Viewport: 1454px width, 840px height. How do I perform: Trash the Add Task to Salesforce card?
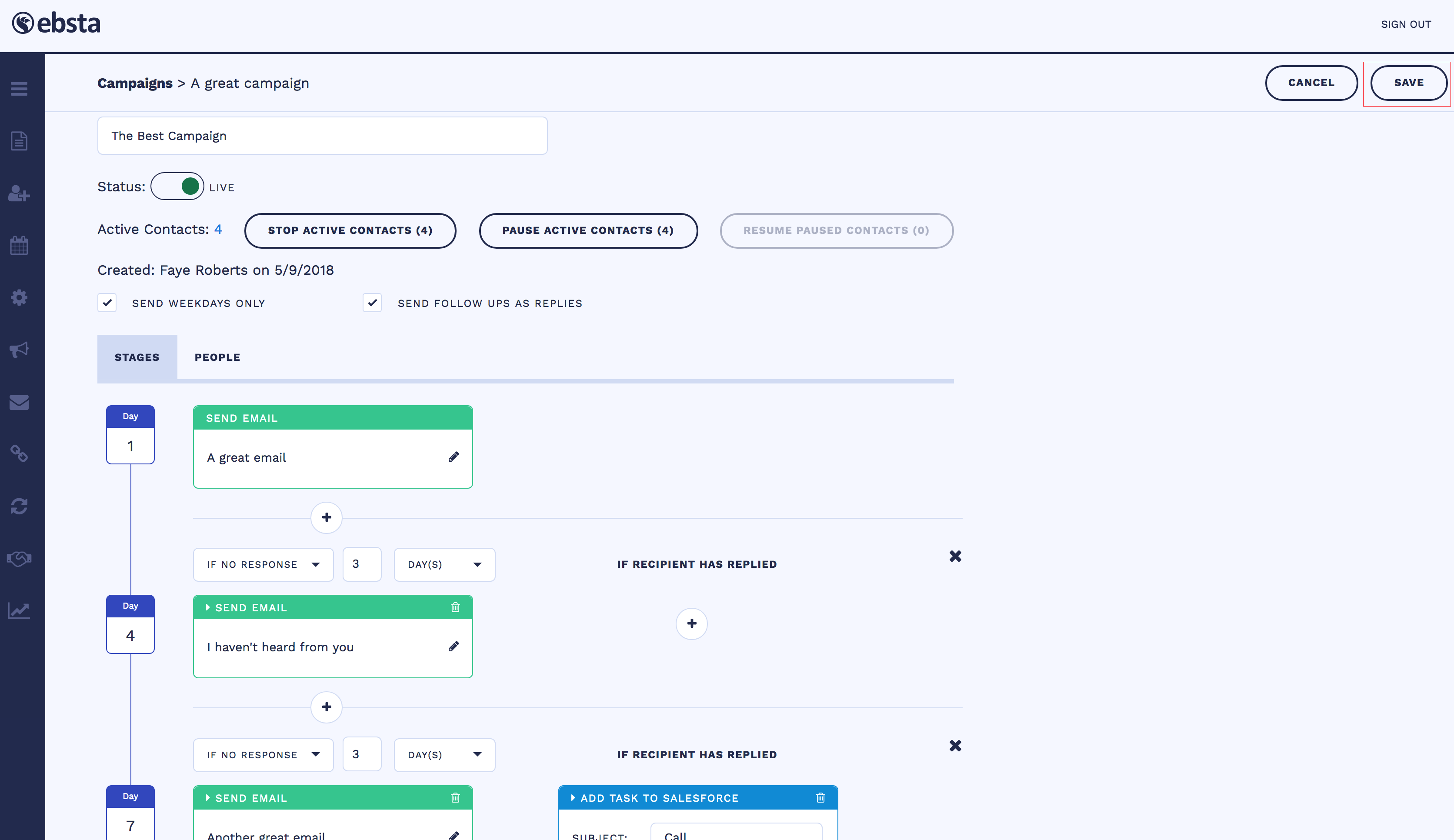[x=820, y=797]
